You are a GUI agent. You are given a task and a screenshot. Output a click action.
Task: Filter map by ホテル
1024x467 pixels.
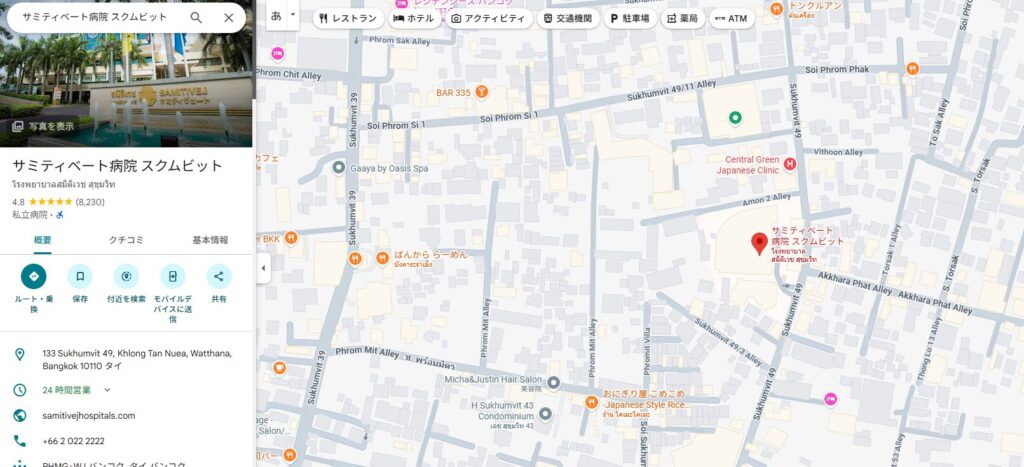(x=414, y=18)
